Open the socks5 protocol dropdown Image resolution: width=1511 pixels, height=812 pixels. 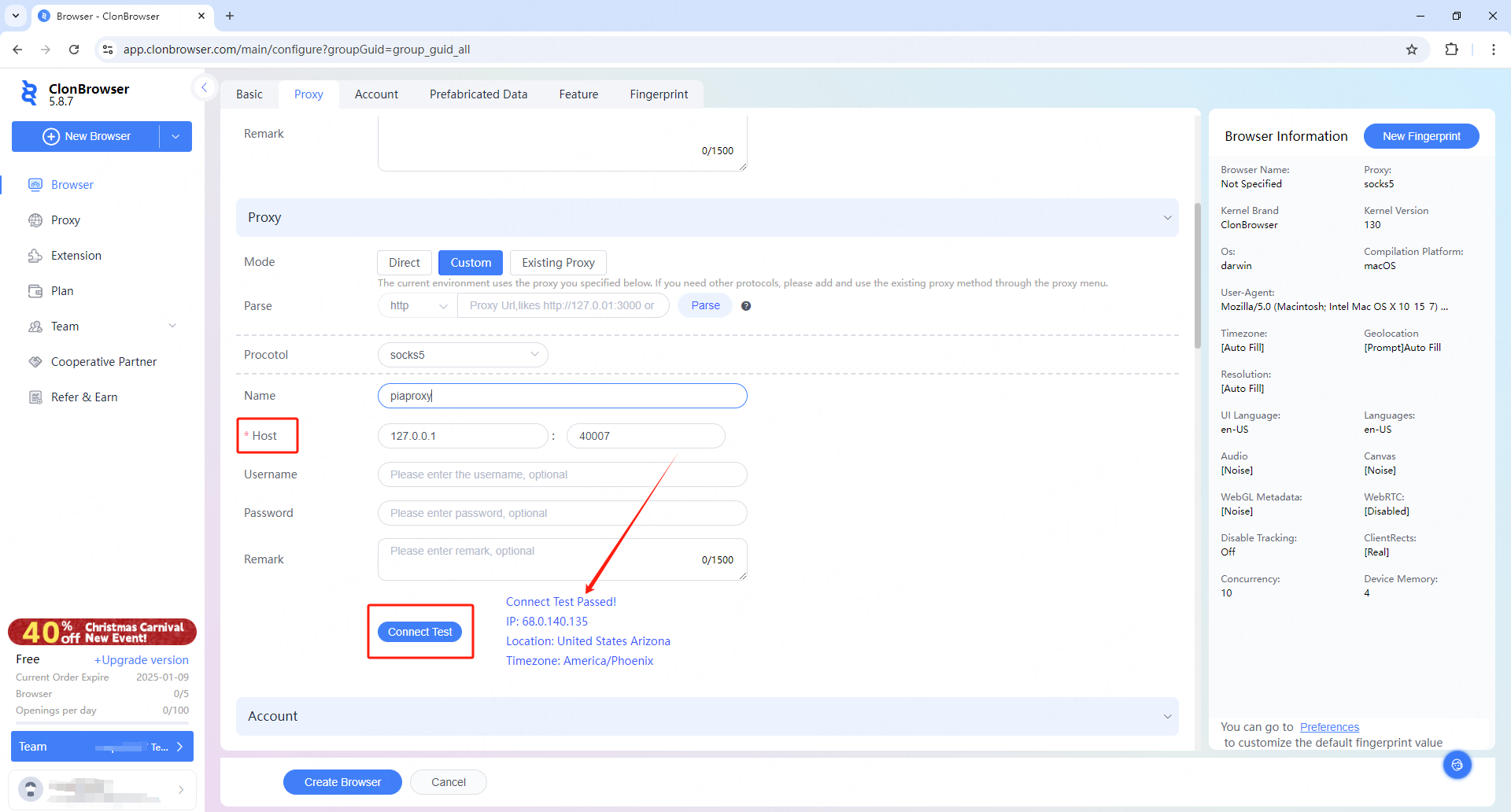tap(463, 355)
